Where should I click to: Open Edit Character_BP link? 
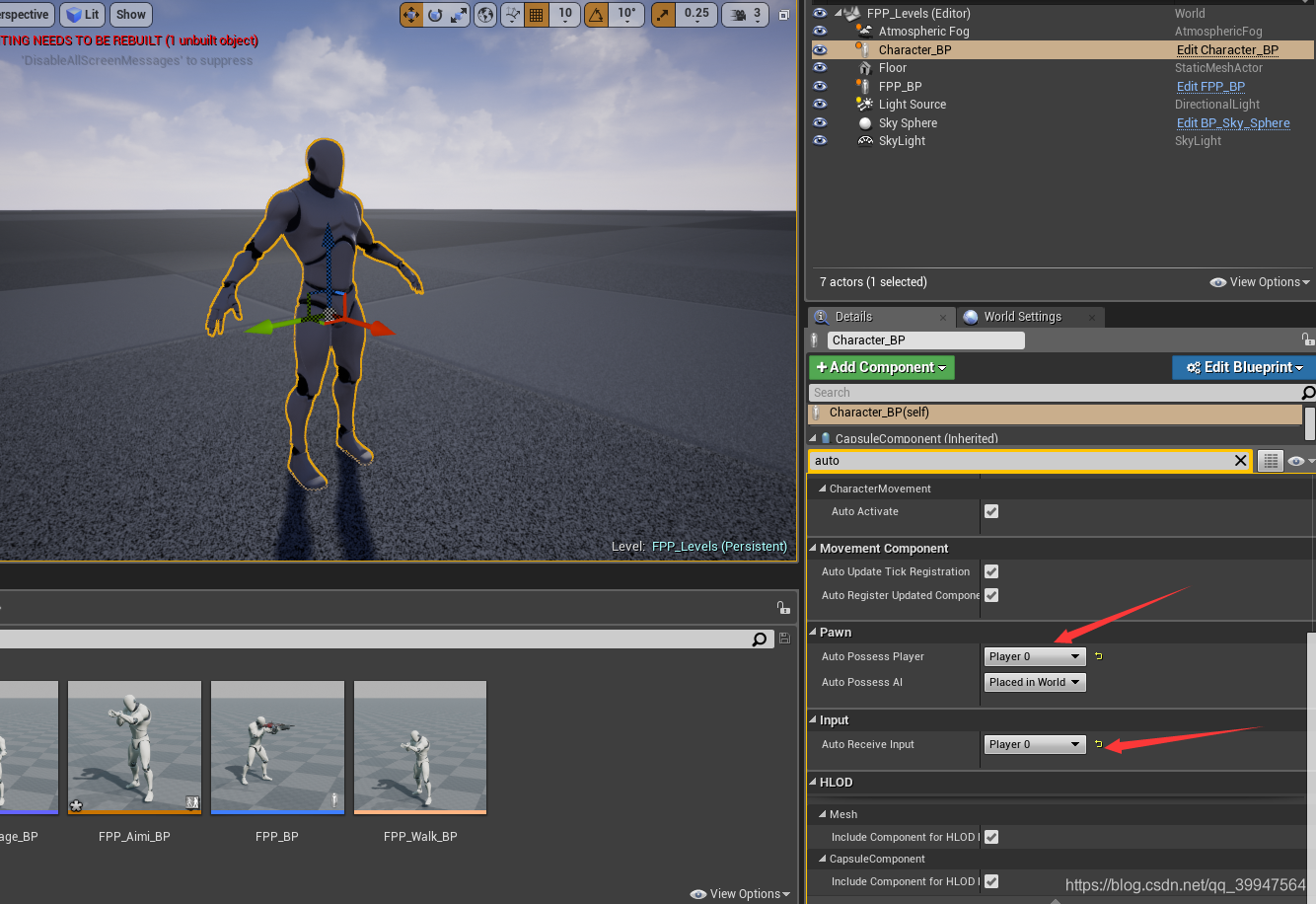[1227, 49]
